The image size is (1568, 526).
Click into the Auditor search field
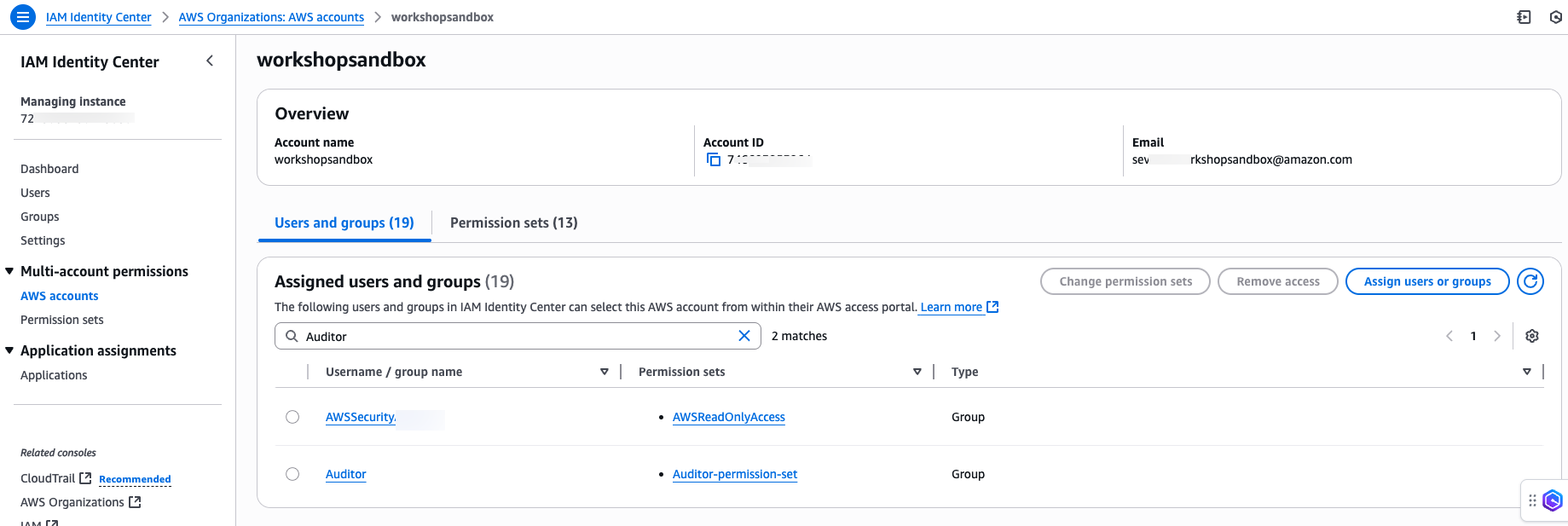512,336
